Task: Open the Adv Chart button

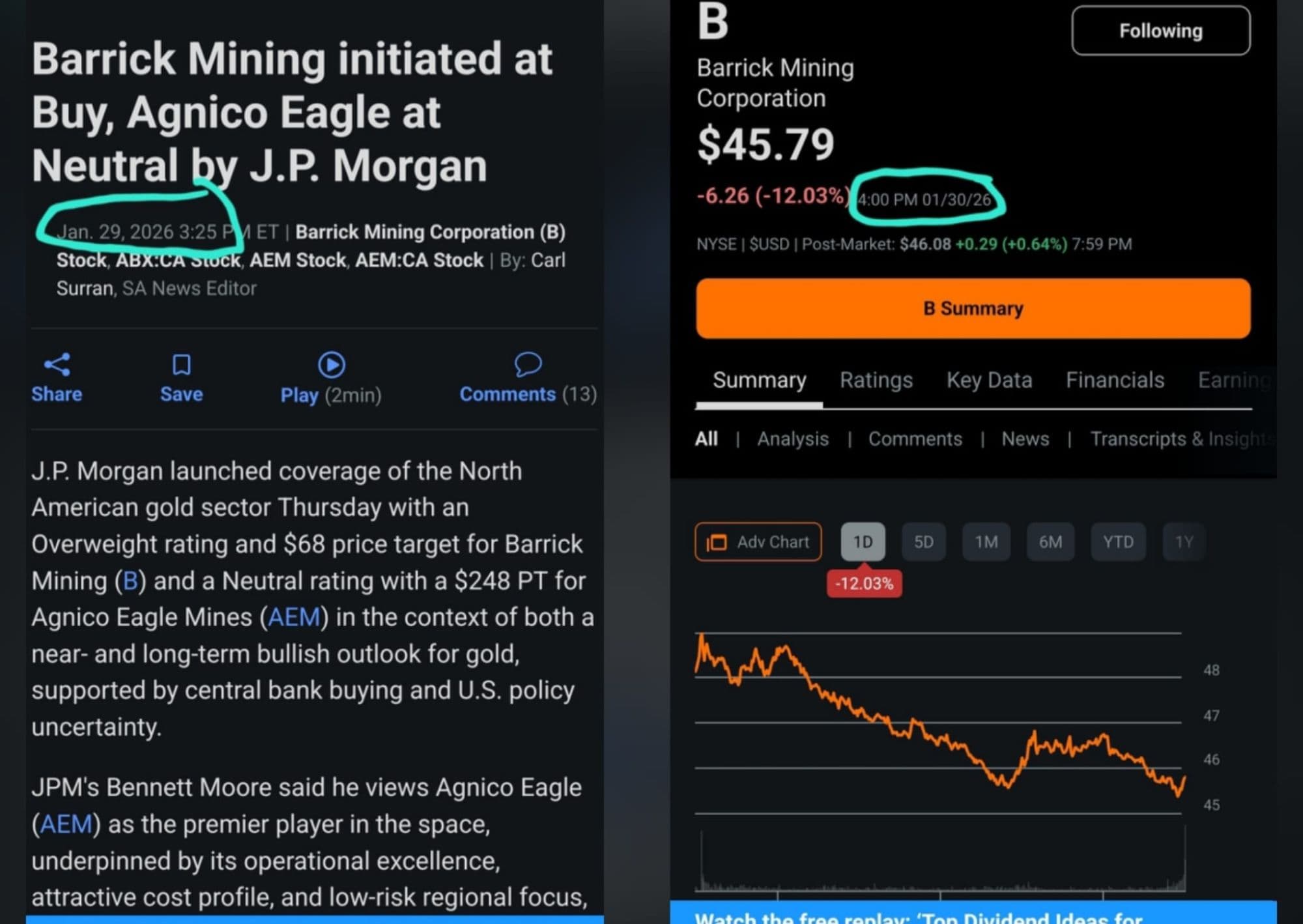Action: point(758,541)
